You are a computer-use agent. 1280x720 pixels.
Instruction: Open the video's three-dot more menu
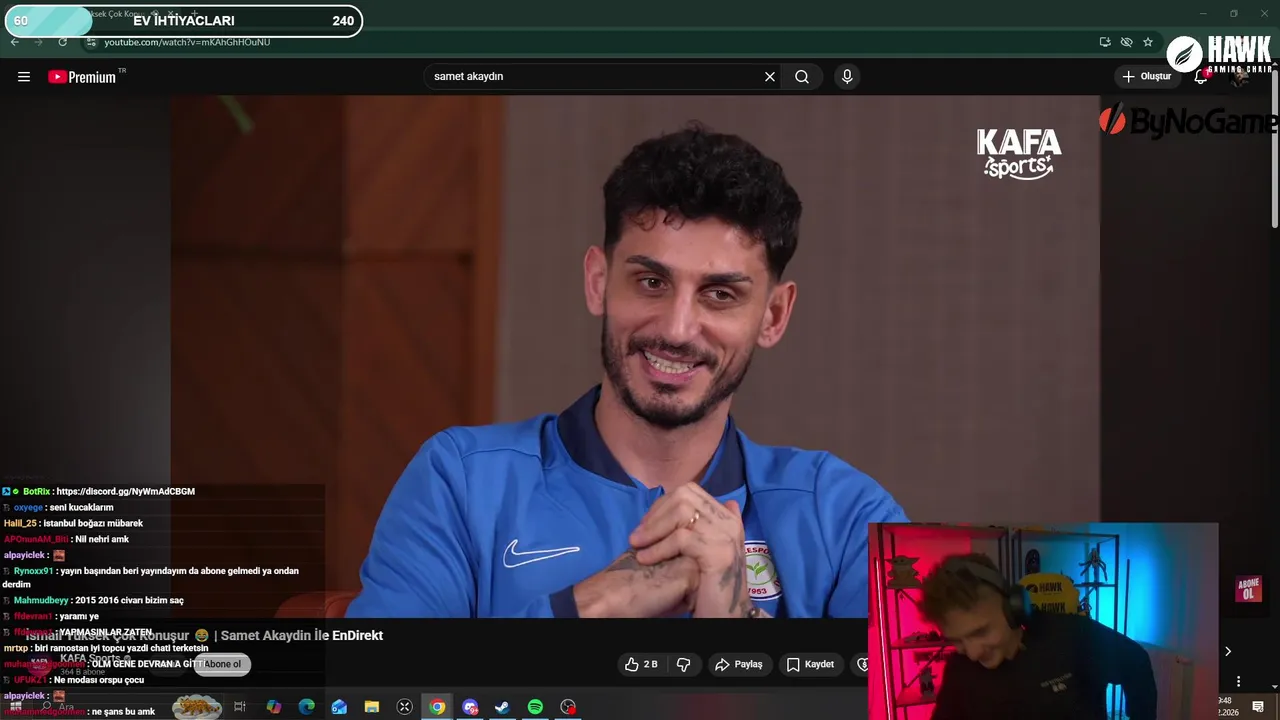1239,681
